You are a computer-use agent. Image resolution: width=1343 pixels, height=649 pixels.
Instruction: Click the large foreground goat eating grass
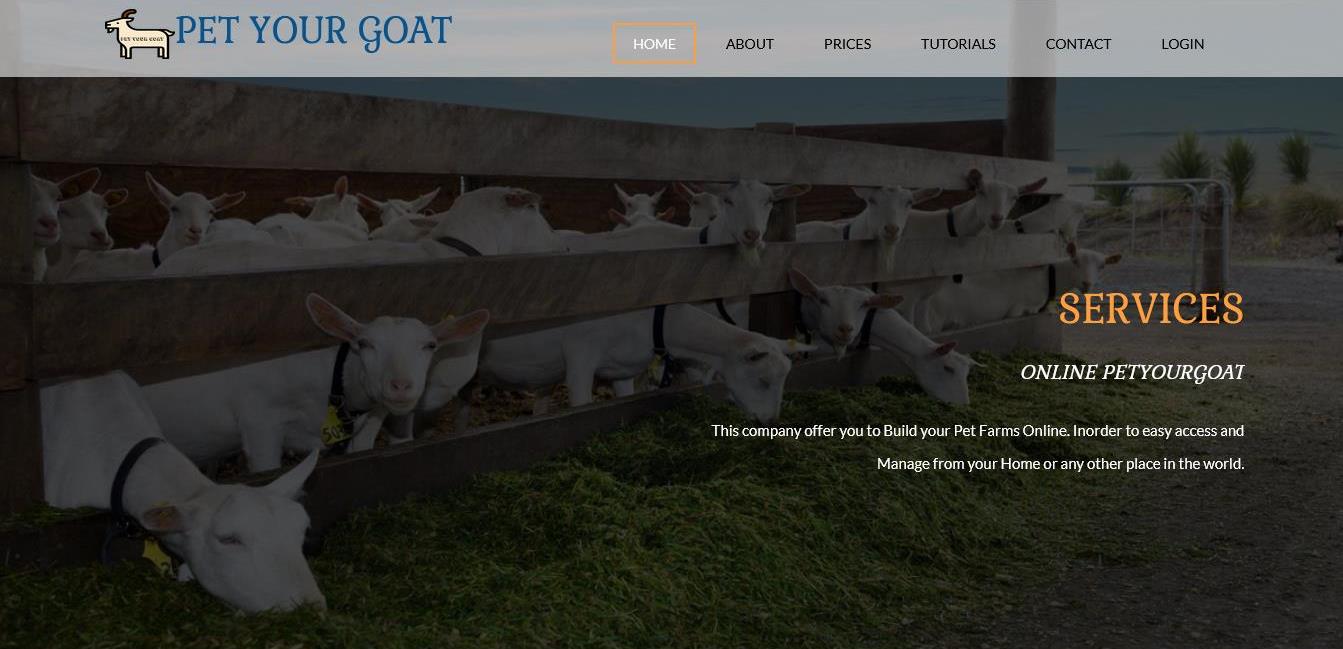coord(180,490)
